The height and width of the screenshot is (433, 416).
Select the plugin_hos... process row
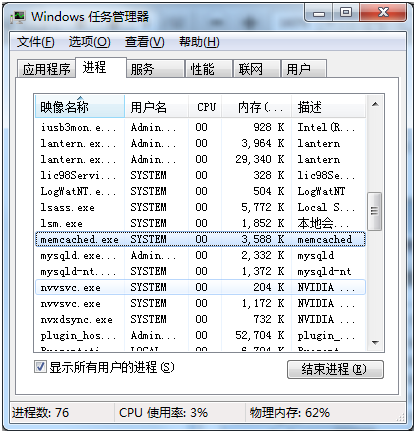pyautogui.click(x=200, y=335)
